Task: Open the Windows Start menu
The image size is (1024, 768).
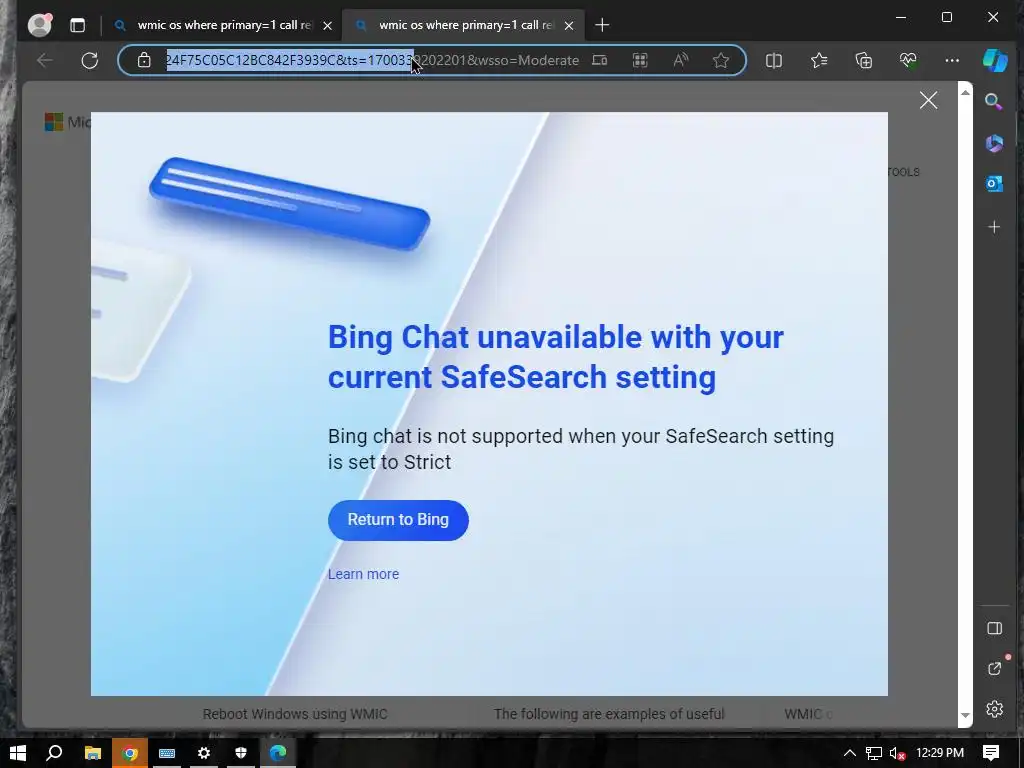Action: (18, 753)
